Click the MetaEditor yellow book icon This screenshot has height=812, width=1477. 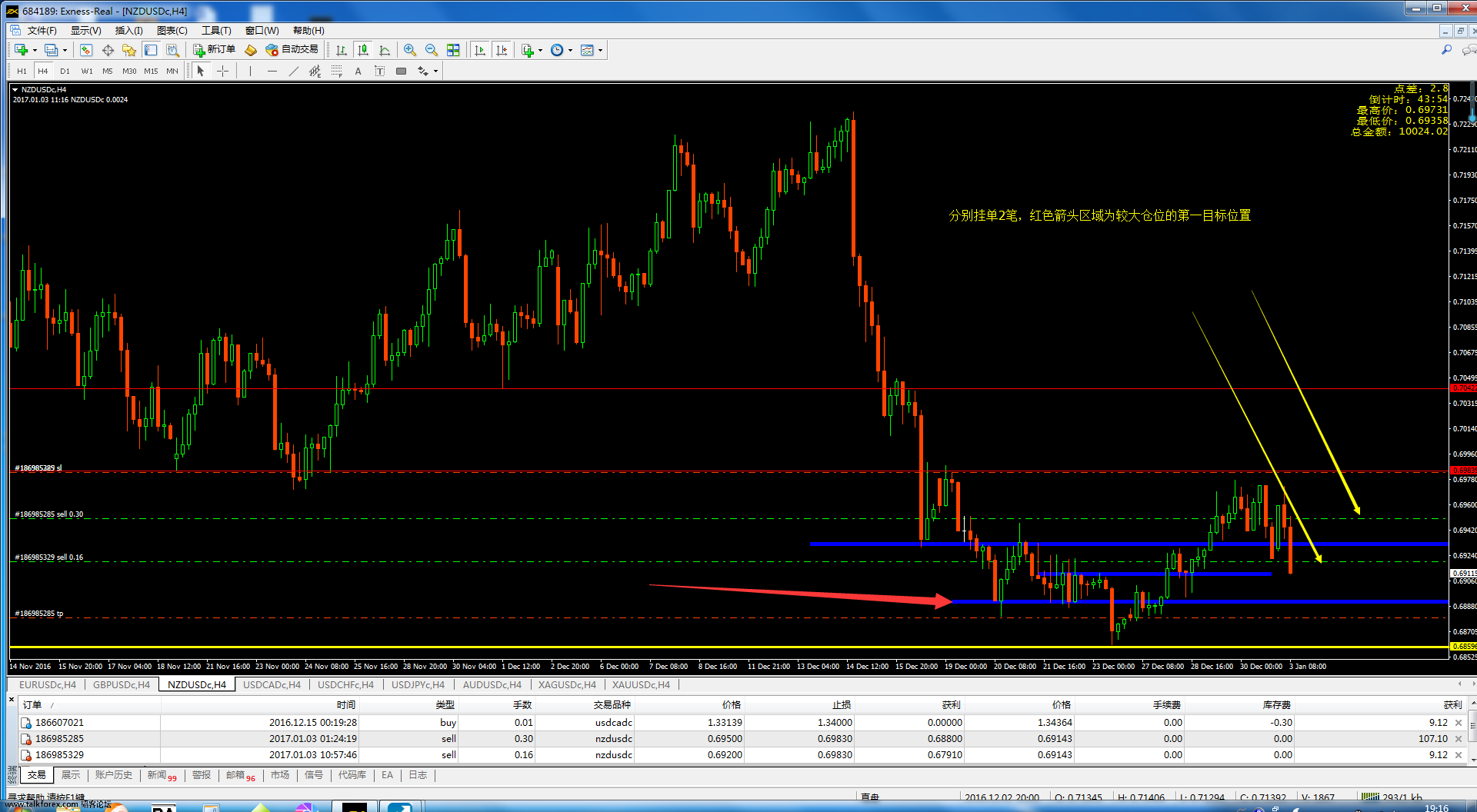click(x=251, y=50)
